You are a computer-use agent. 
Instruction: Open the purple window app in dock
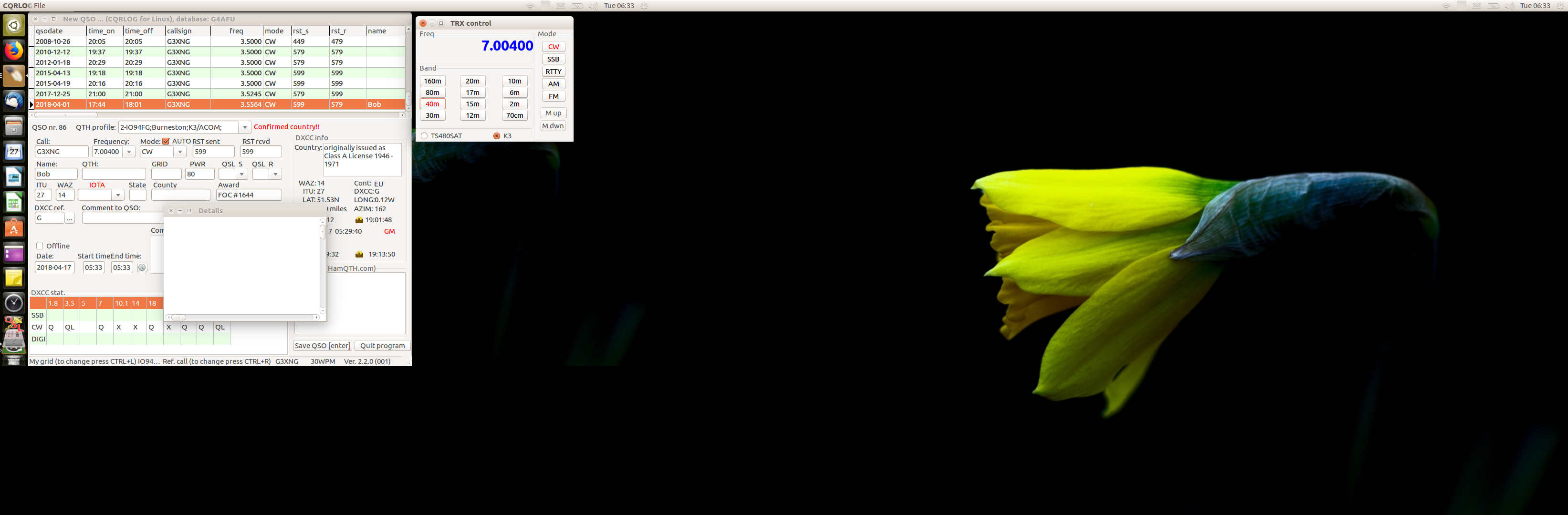pos(13,252)
